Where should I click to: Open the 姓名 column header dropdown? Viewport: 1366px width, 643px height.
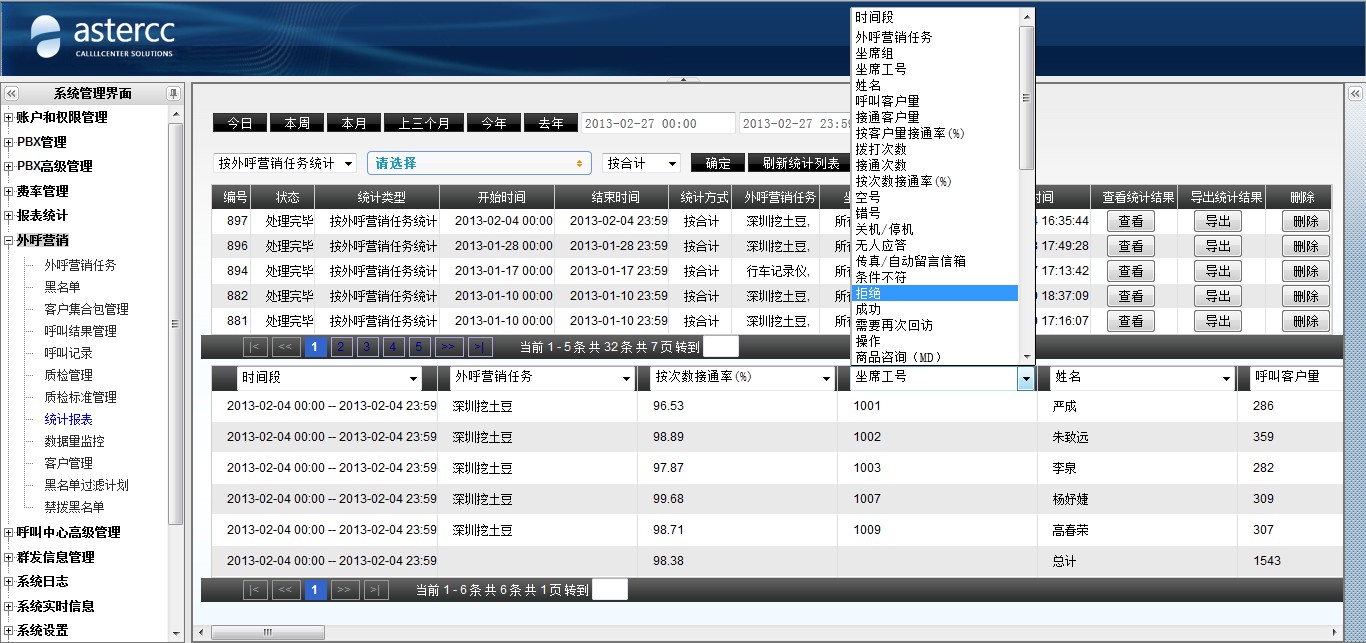click(1226, 378)
